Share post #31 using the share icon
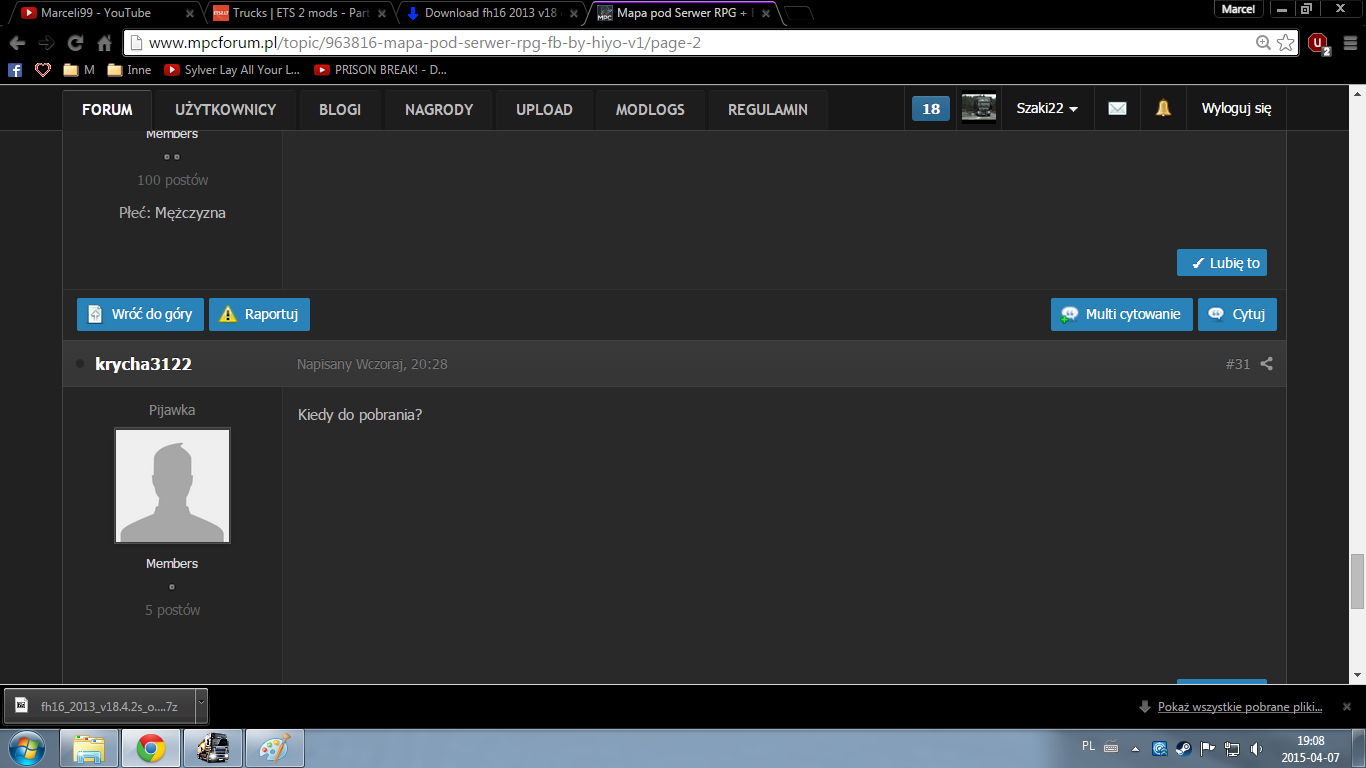1366x768 pixels. (x=1266, y=364)
